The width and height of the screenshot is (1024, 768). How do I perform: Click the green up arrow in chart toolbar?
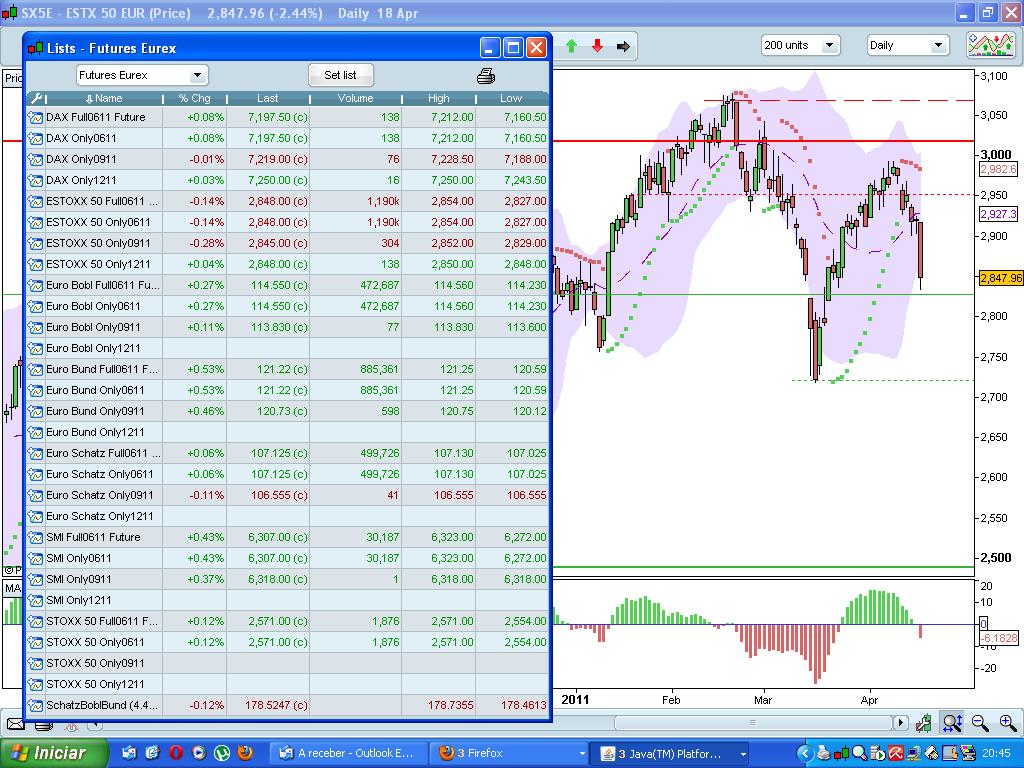[571, 46]
